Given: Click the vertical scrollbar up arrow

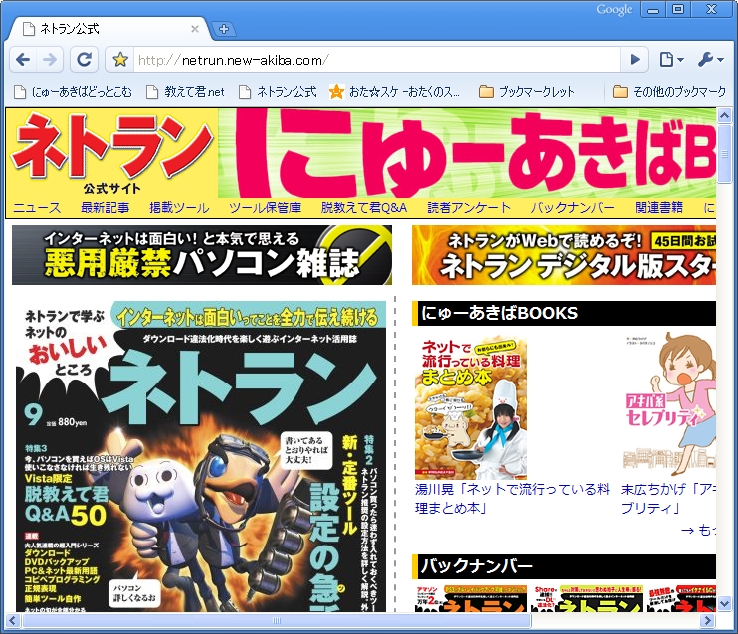Looking at the screenshot, I should coord(724,115).
